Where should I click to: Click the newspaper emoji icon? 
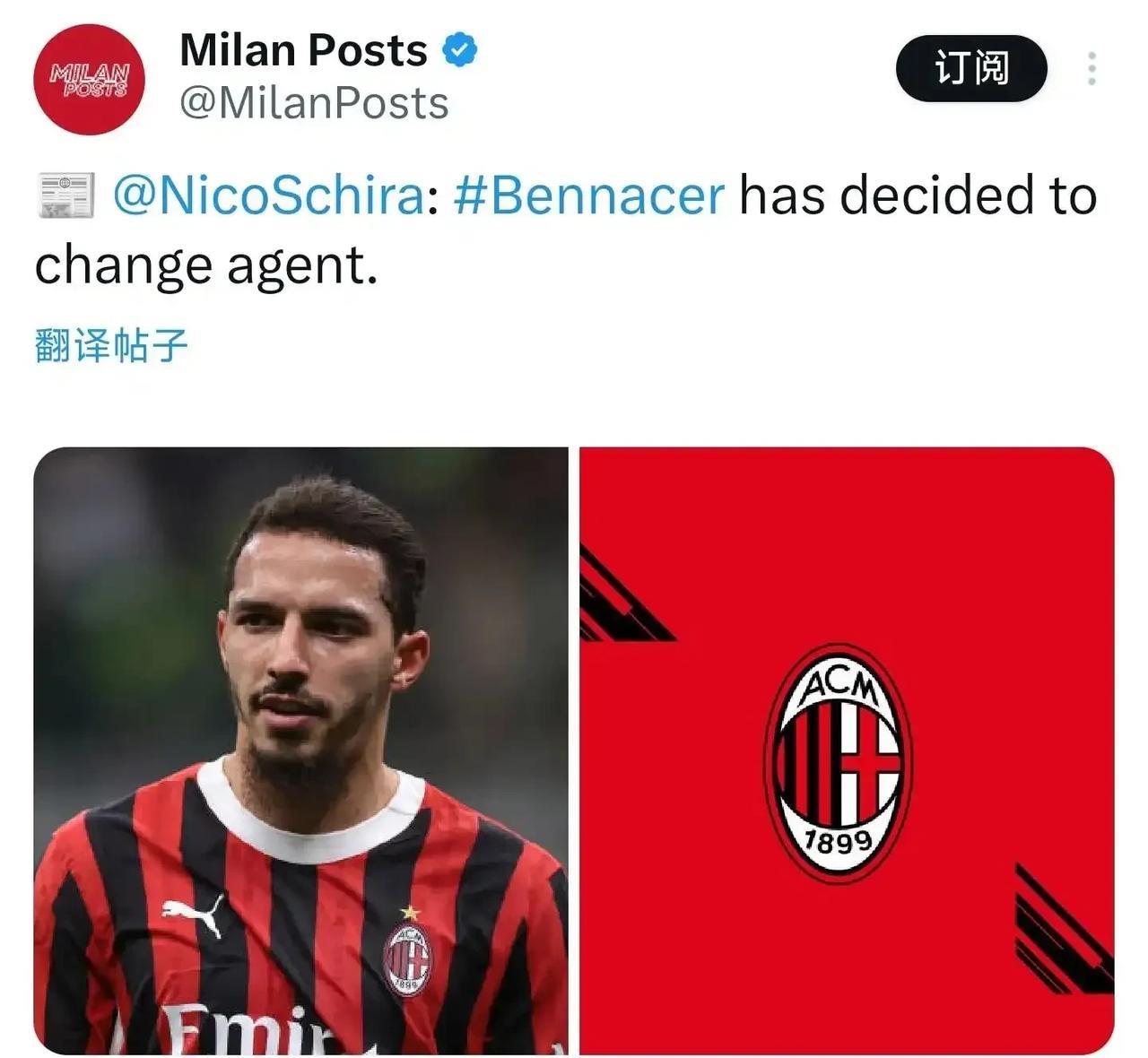click(x=65, y=196)
